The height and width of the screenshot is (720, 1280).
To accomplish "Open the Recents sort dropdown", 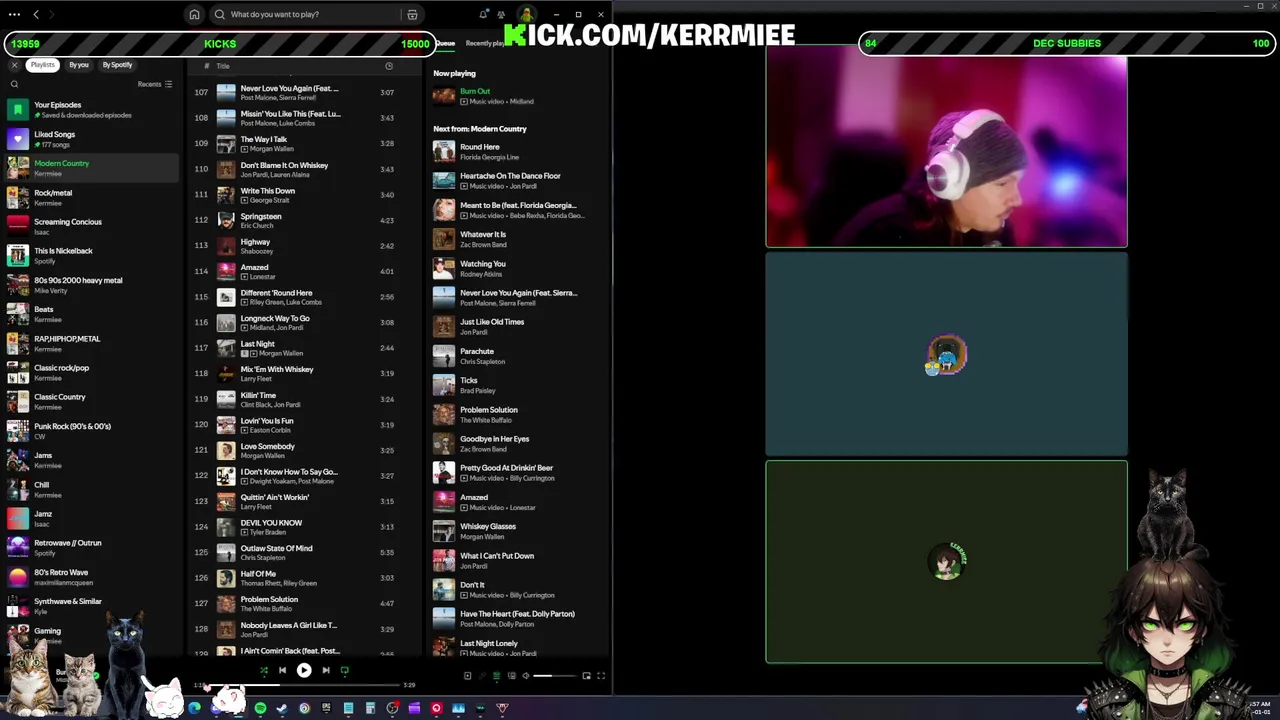I will 155,84.
